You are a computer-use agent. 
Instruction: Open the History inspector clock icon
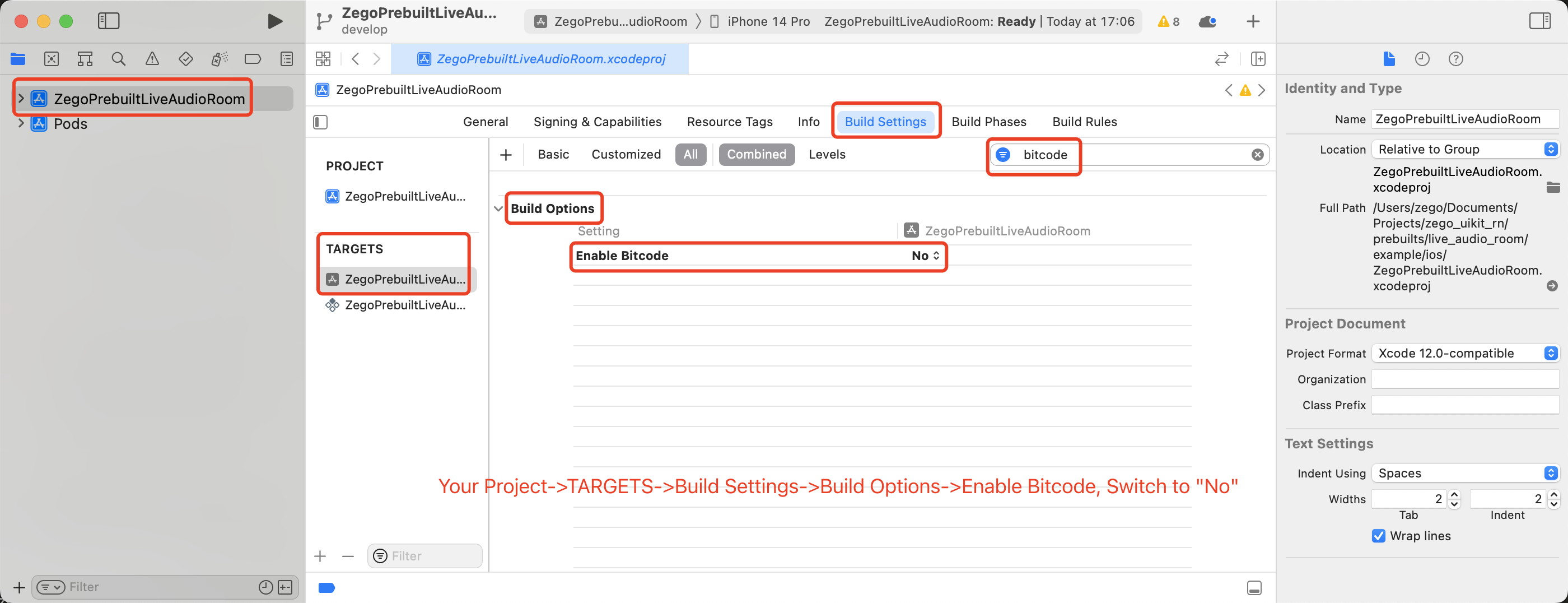coord(1422,59)
